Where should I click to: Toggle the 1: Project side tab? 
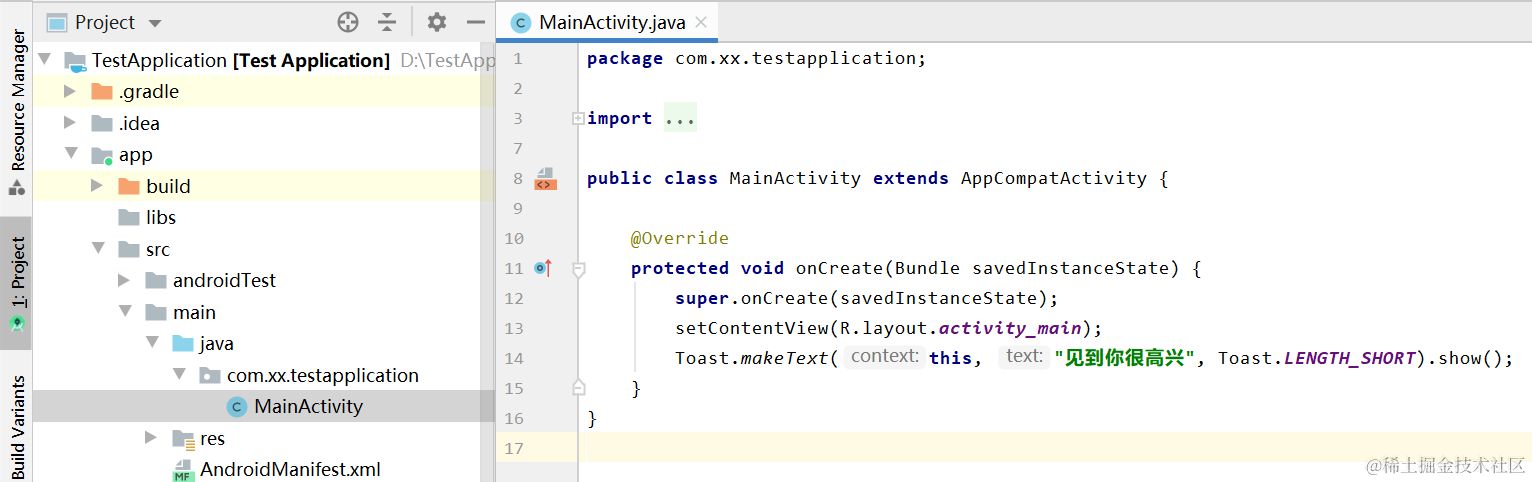click(17, 283)
